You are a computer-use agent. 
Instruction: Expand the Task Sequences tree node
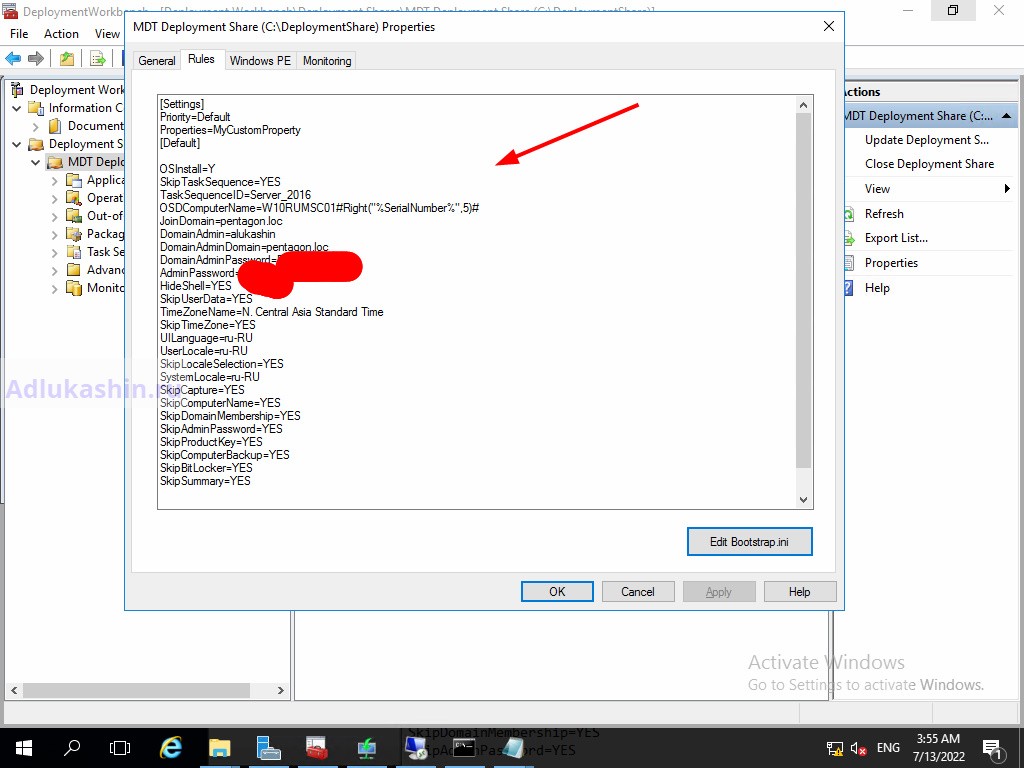tap(56, 252)
